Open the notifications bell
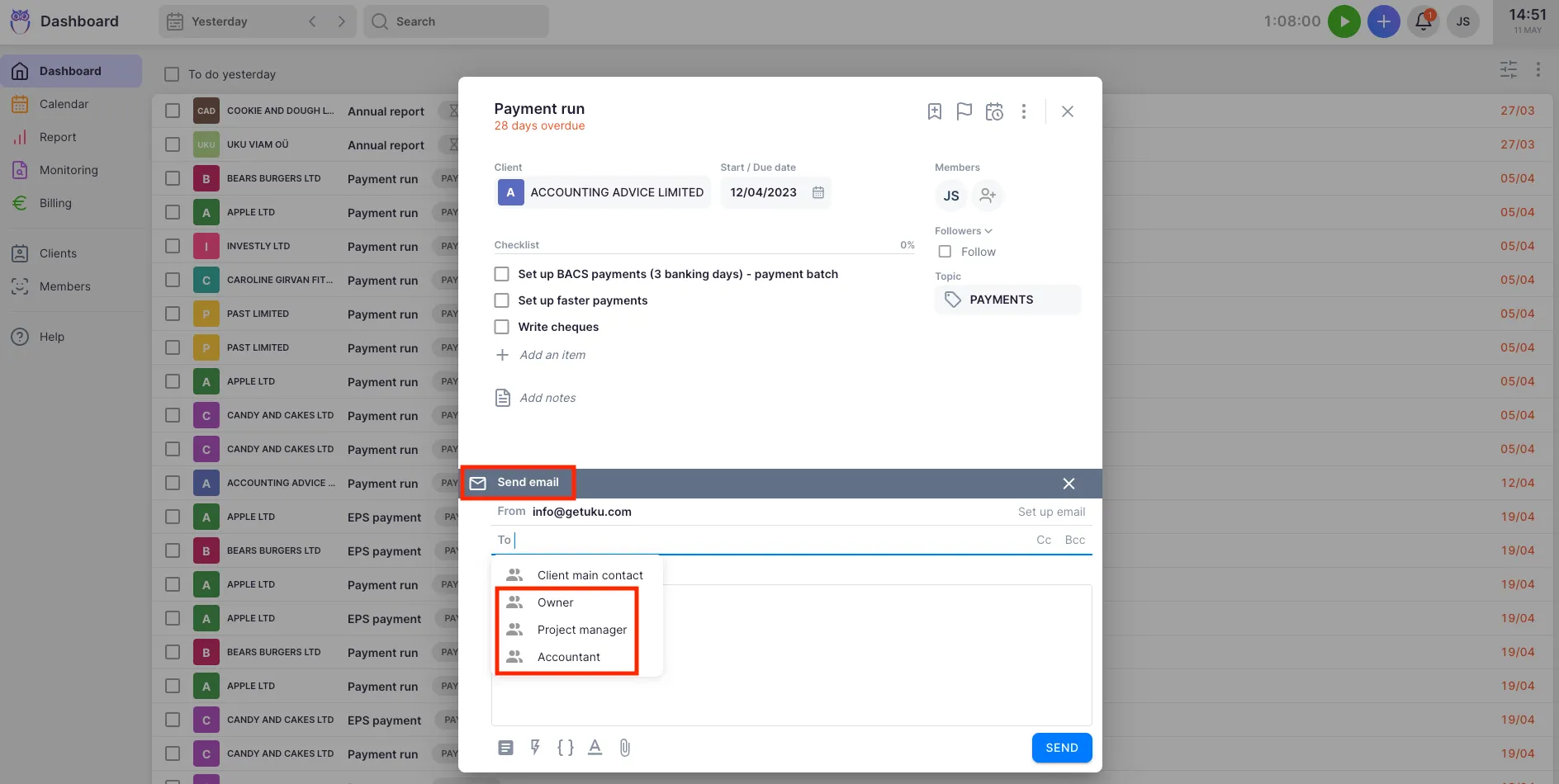Screen dimensions: 1559x784 tap(1424, 21)
